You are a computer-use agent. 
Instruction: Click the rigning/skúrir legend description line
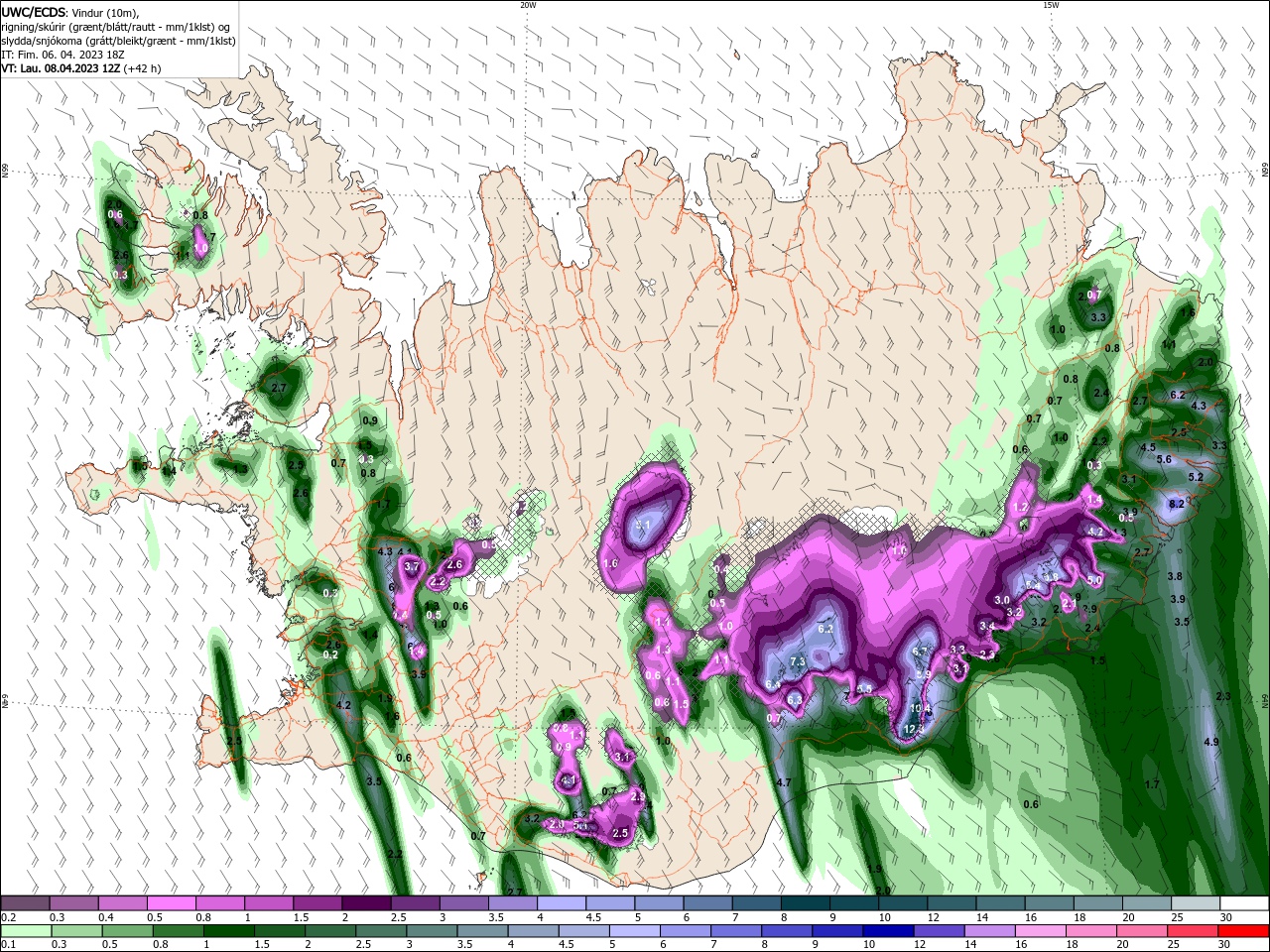click(x=117, y=27)
